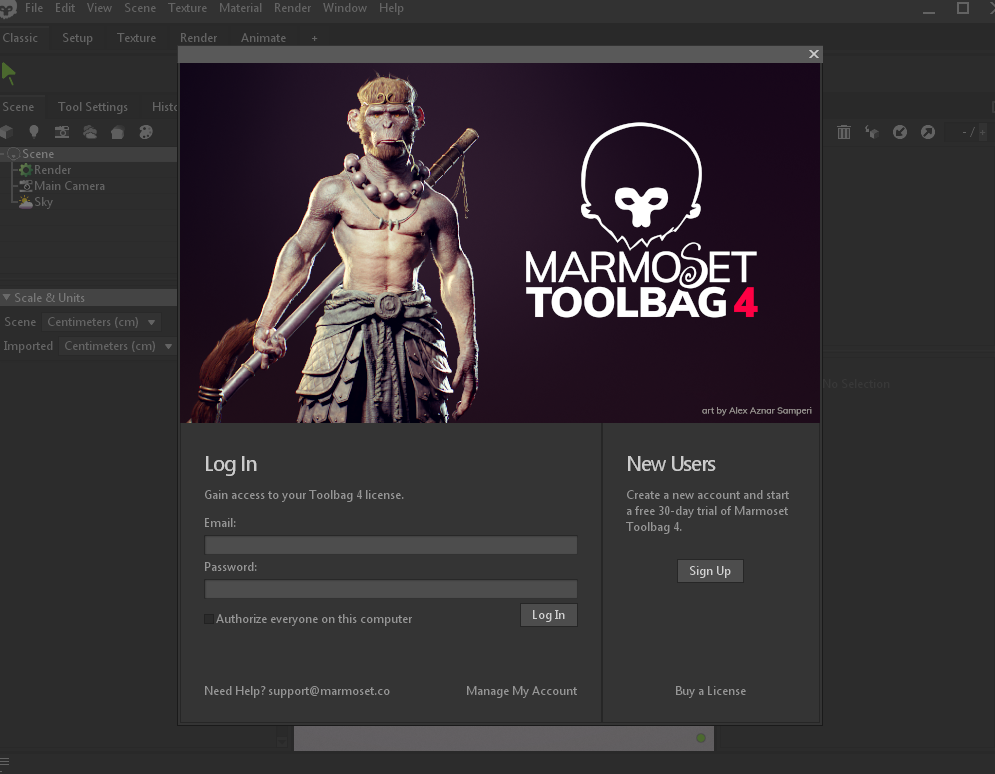995x774 pixels.
Task: Open the Manage My Account link
Action: click(x=522, y=691)
